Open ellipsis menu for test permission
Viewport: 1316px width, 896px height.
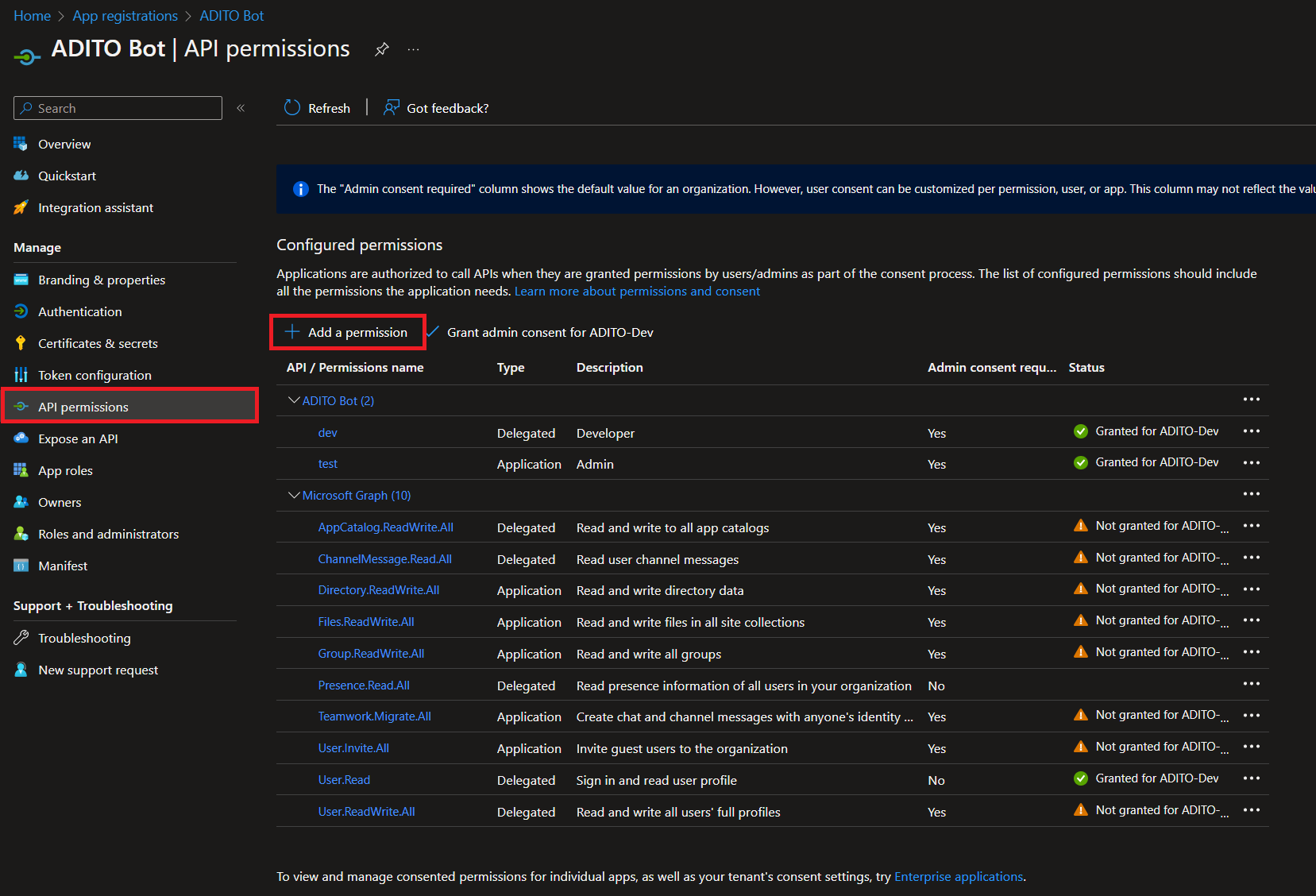click(x=1252, y=462)
